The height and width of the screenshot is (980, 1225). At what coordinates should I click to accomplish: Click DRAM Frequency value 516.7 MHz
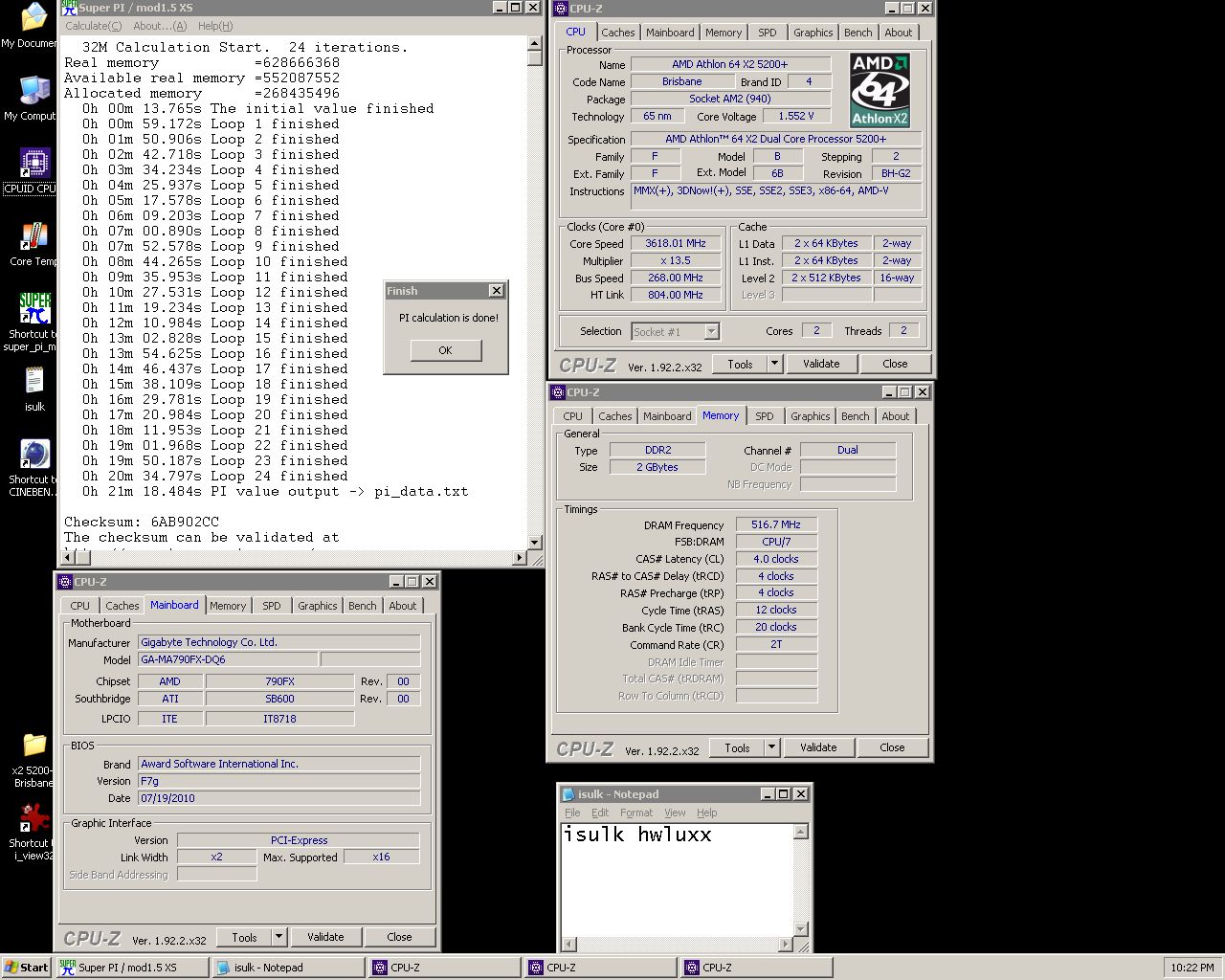pyautogui.click(x=777, y=524)
